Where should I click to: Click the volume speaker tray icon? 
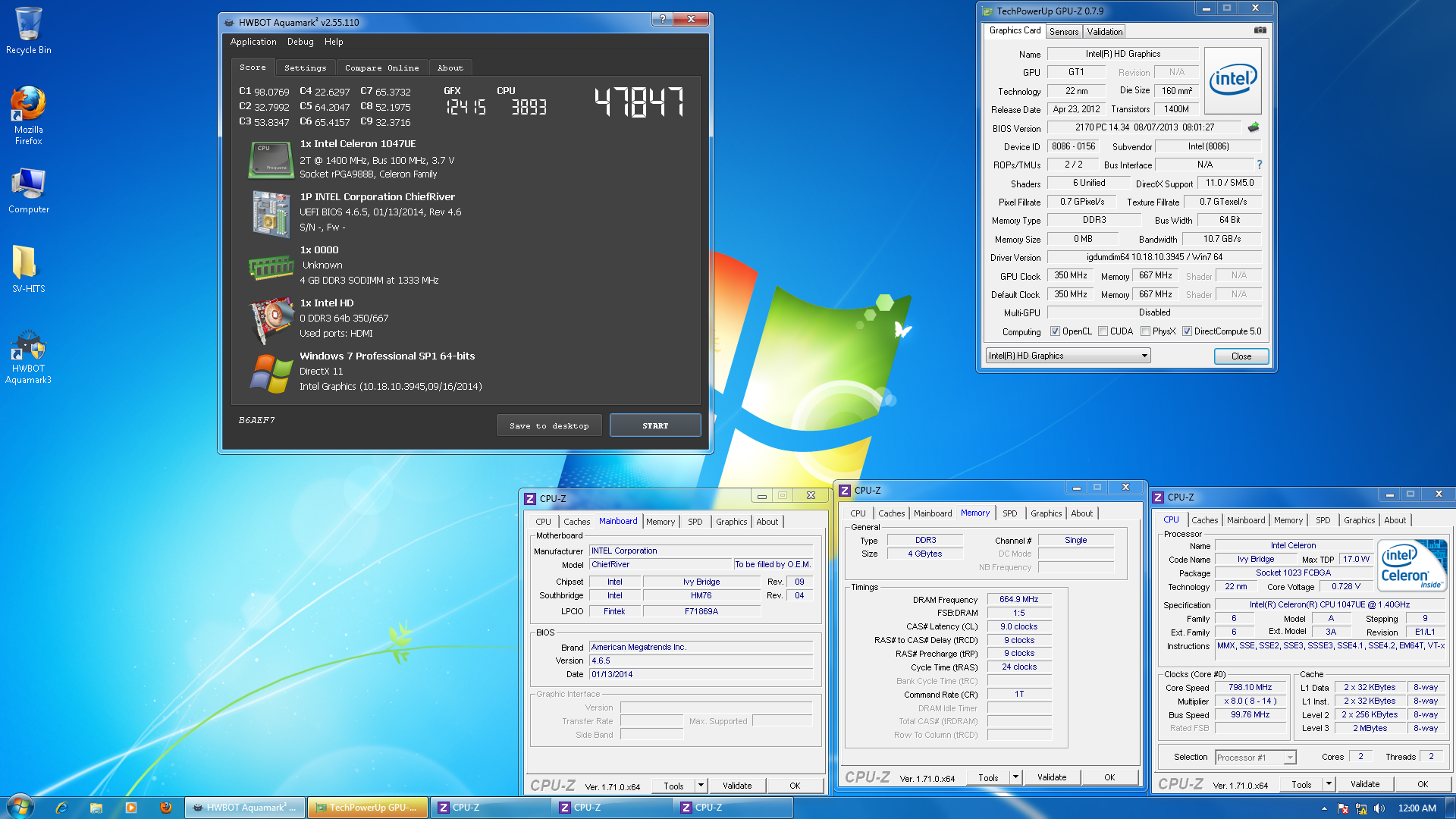point(1379,808)
